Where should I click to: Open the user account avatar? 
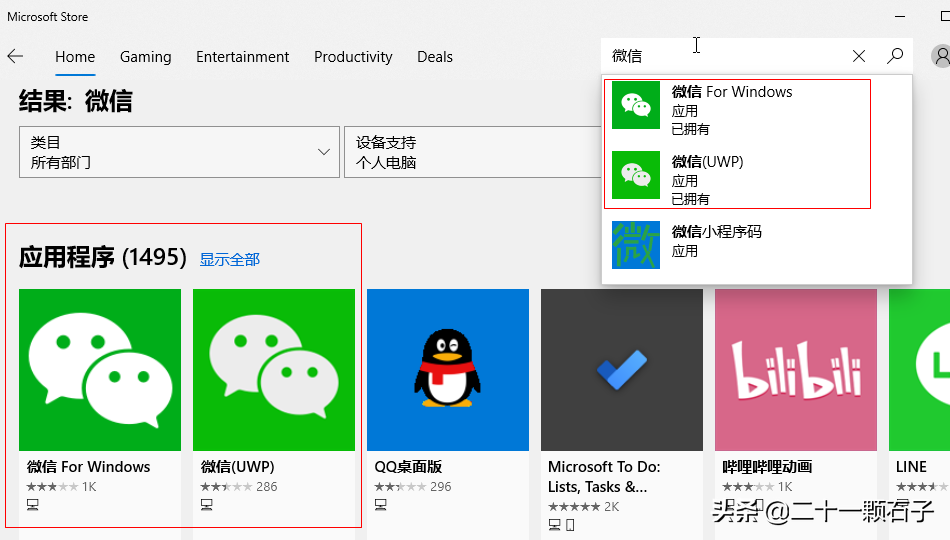[x=942, y=56]
